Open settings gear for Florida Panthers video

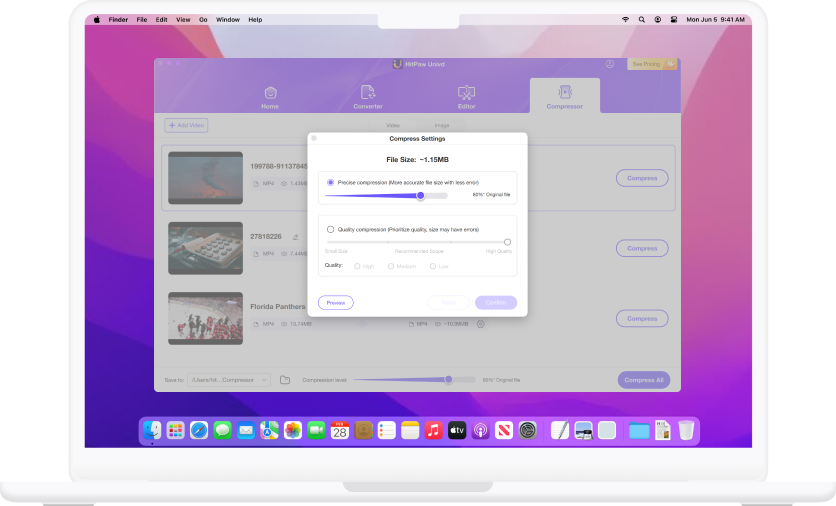pyautogui.click(x=480, y=324)
